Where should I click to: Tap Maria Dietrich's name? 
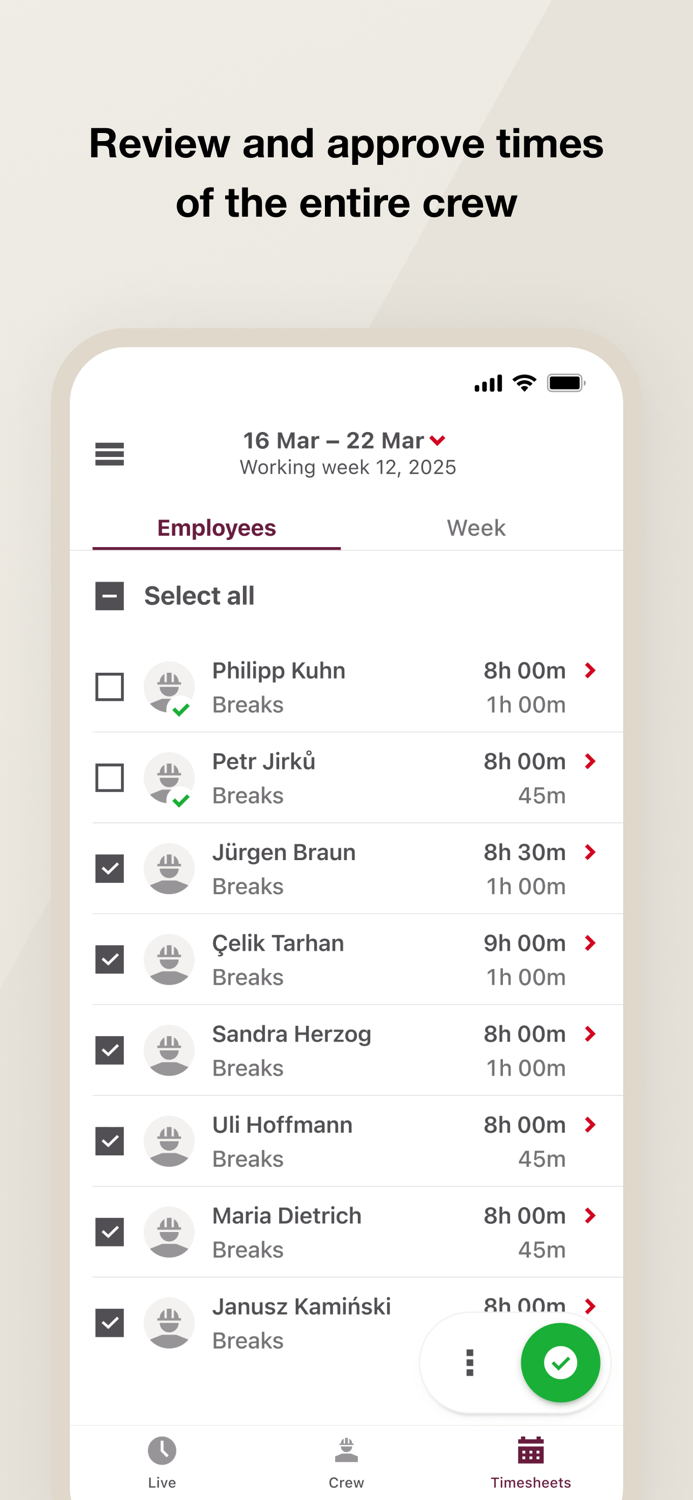click(x=286, y=1216)
